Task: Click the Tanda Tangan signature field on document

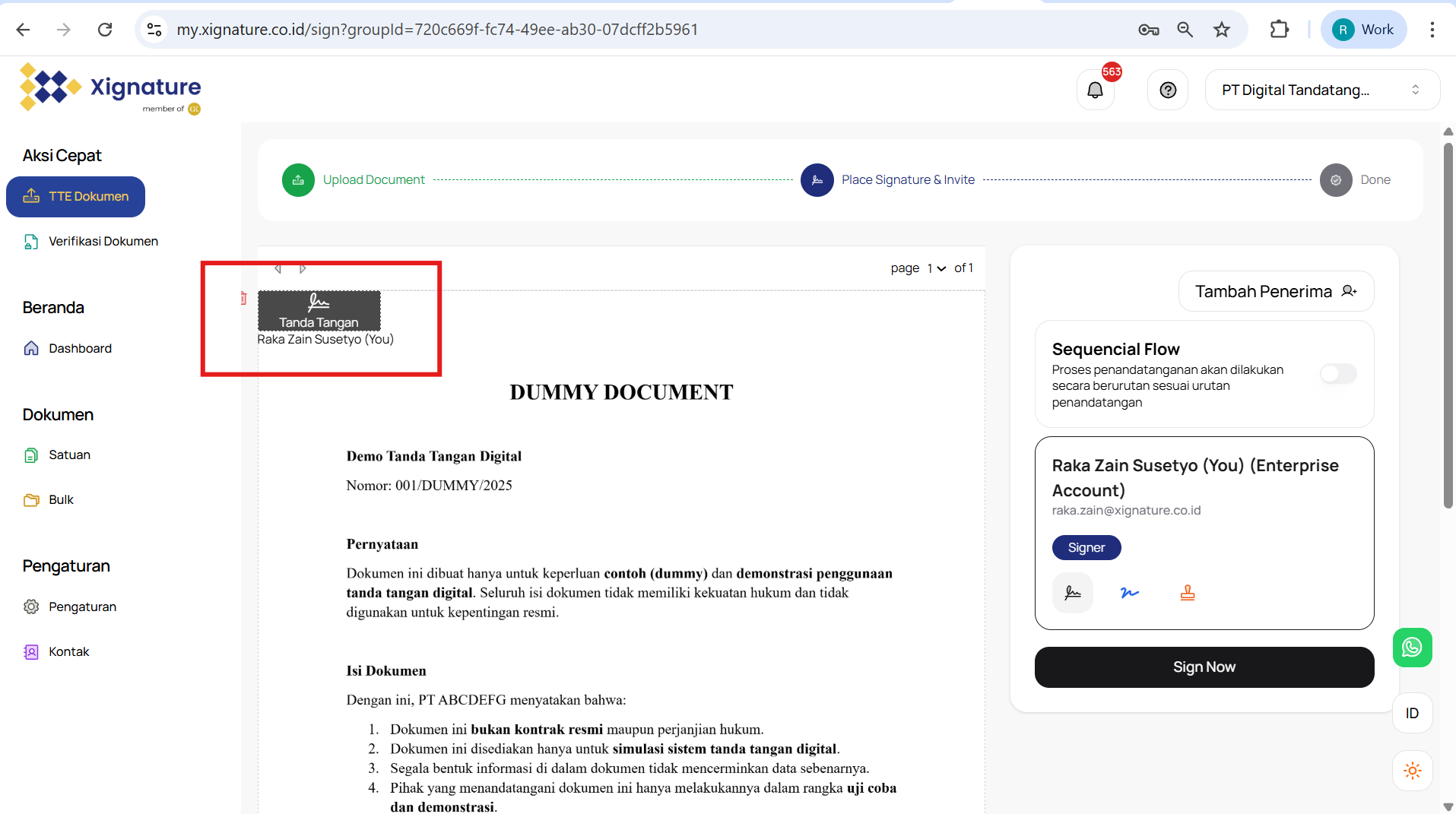Action: (x=319, y=311)
